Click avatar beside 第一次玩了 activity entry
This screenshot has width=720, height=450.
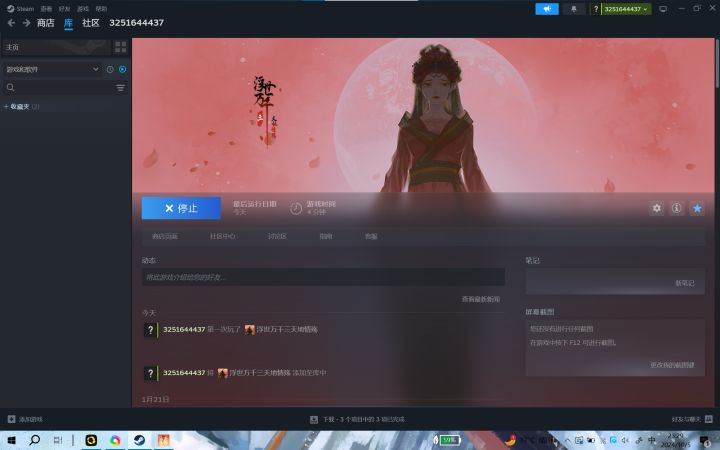point(151,330)
